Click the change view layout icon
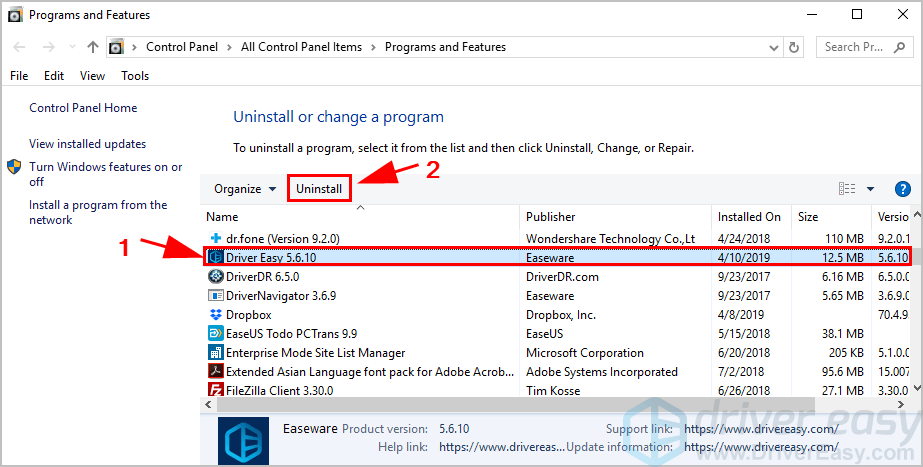 [x=847, y=189]
